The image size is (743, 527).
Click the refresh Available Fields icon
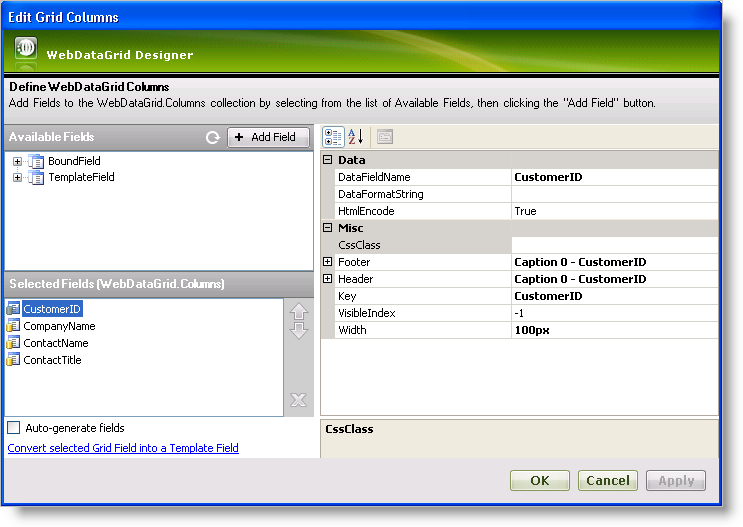[x=213, y=137]
